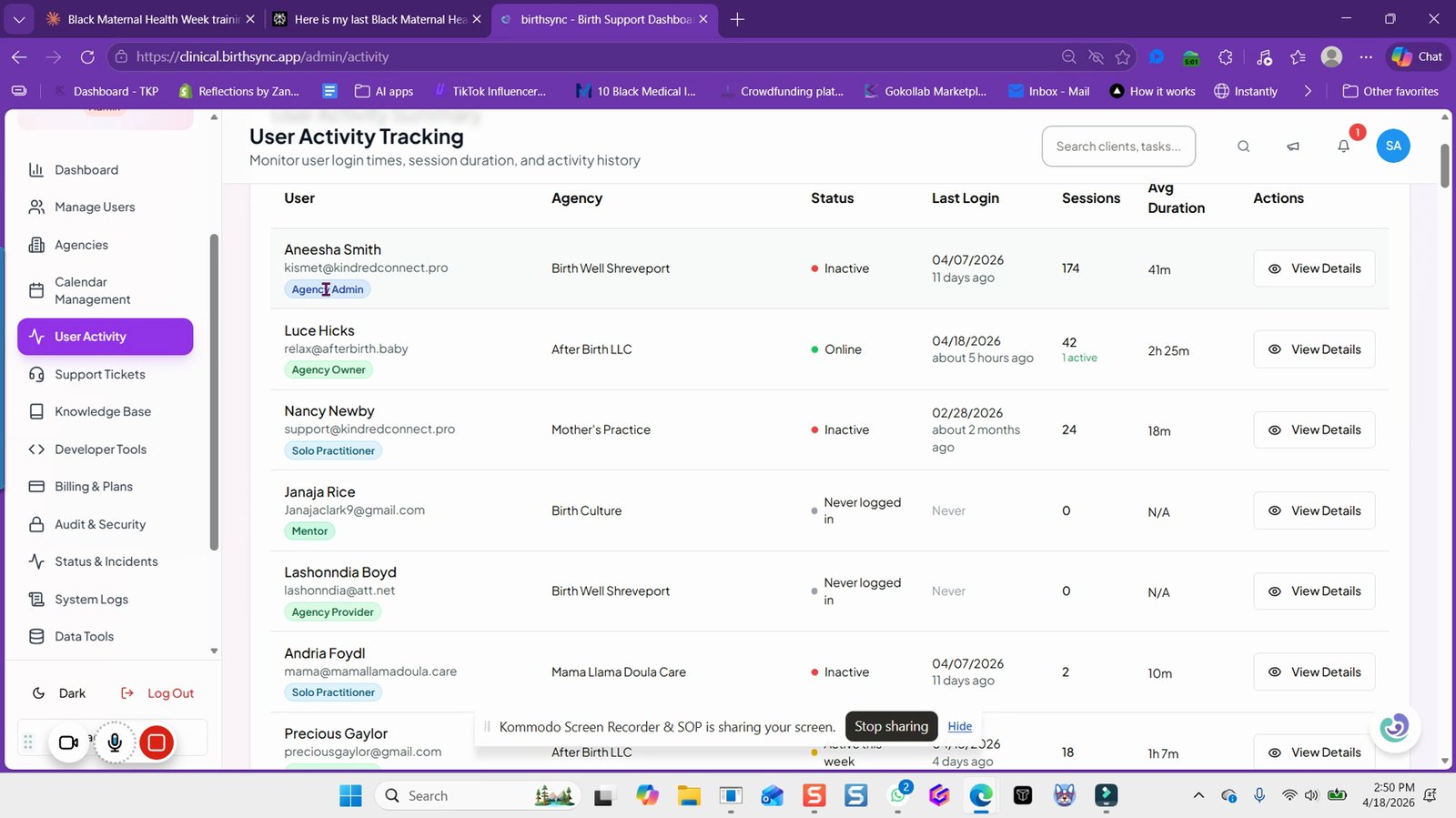Switch to Dark mode
The width and height of the screenshot is (1456, 818).
58,693
